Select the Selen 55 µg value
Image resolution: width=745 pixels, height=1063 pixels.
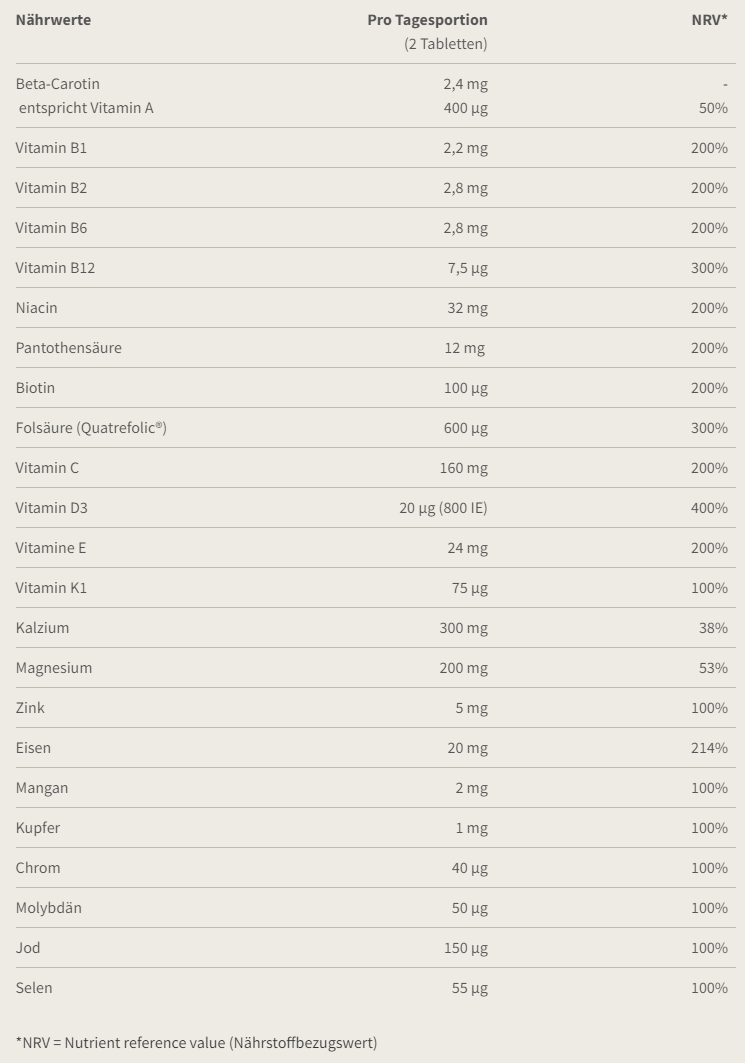tap(470, 988)
